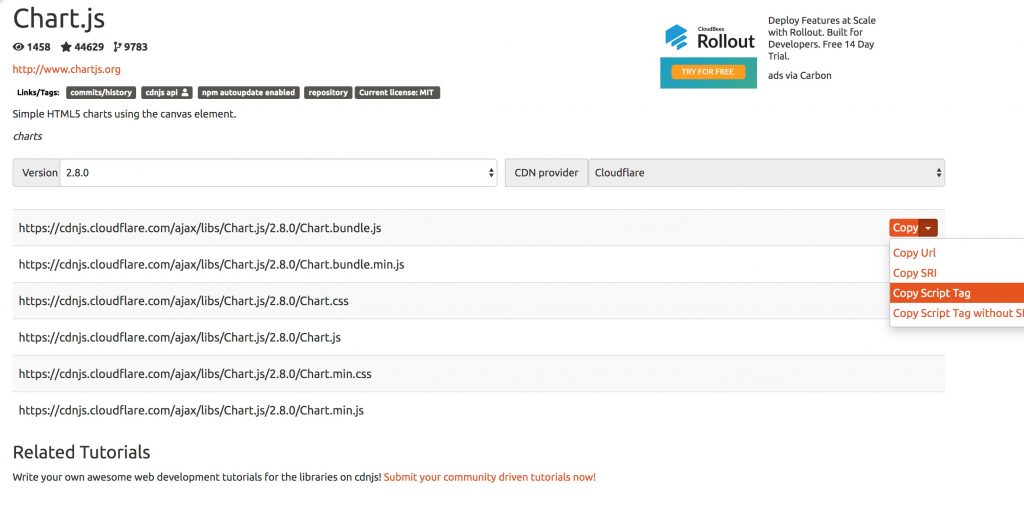The width and height of the screenshot is (1024, 509).
Task: Open the CDN provider Cloudflare dropdown
Action: pyautogui.click(x=765, y=172)
